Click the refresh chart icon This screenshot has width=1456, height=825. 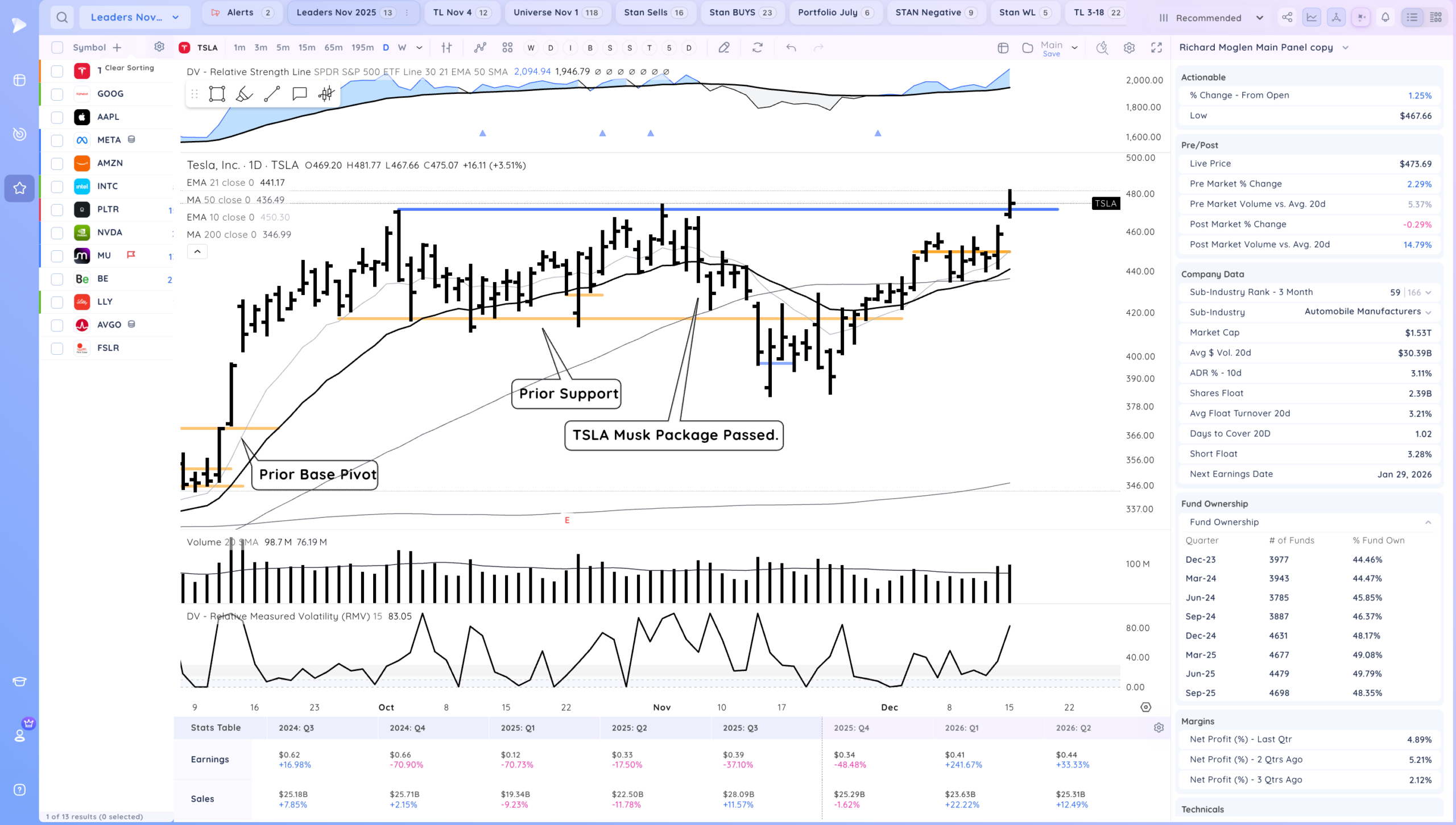click(757, 48)
